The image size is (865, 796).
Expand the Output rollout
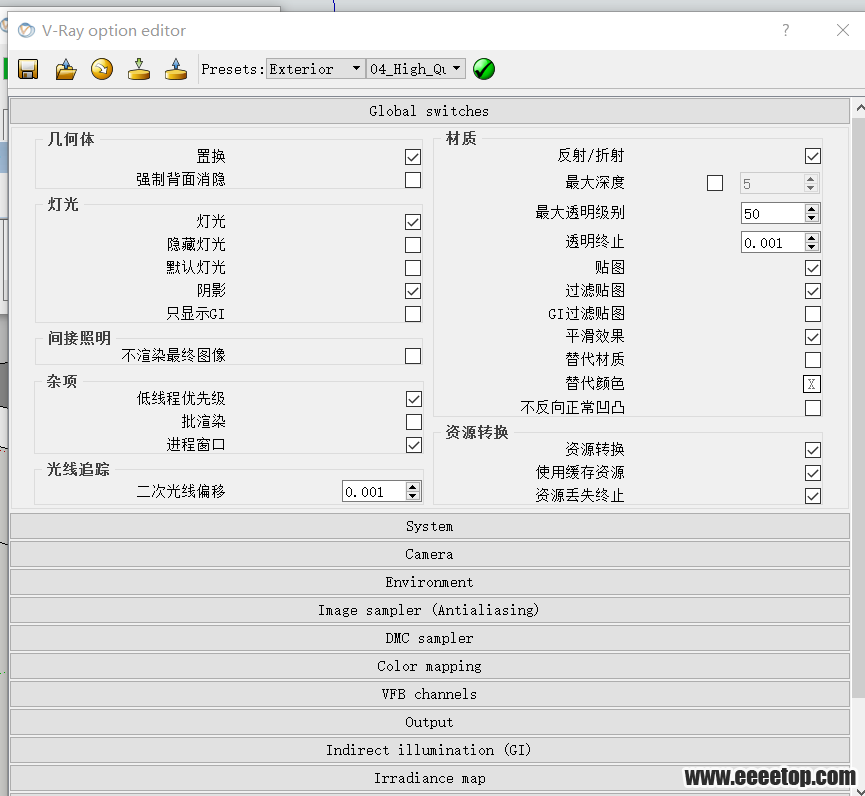tap(429, 723)
